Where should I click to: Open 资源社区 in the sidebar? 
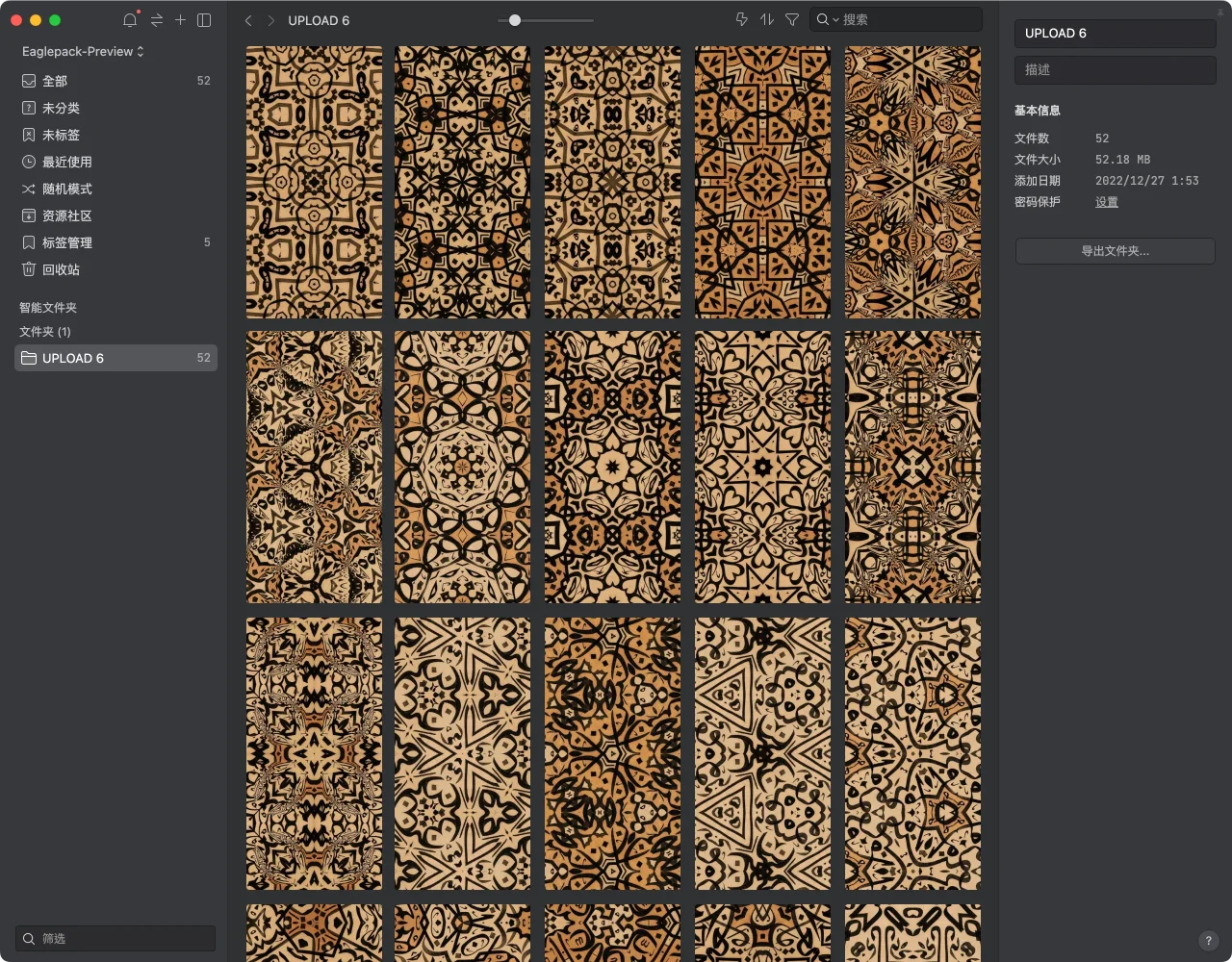coord(115,215)
